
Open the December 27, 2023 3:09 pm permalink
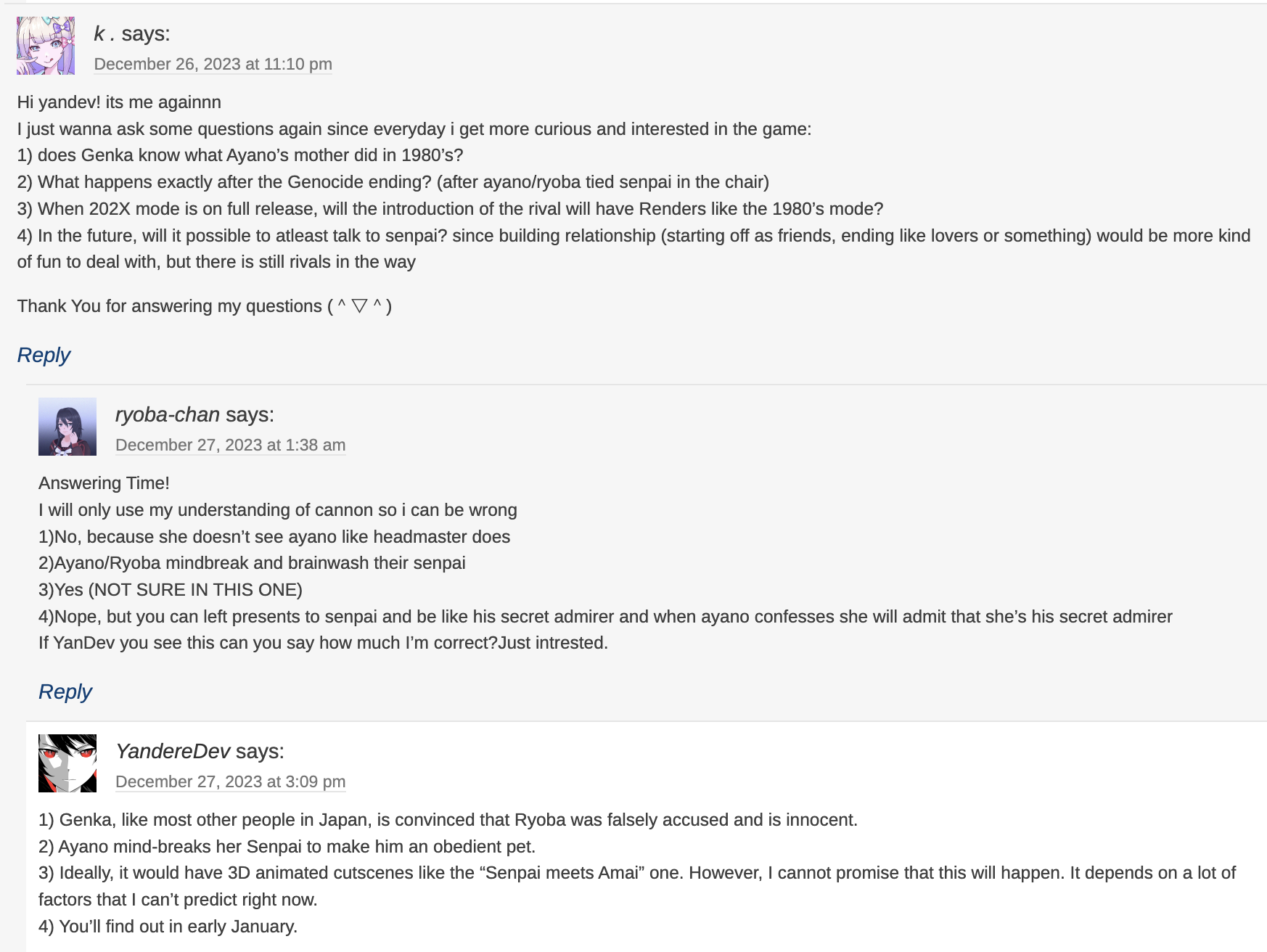point(230,782)
